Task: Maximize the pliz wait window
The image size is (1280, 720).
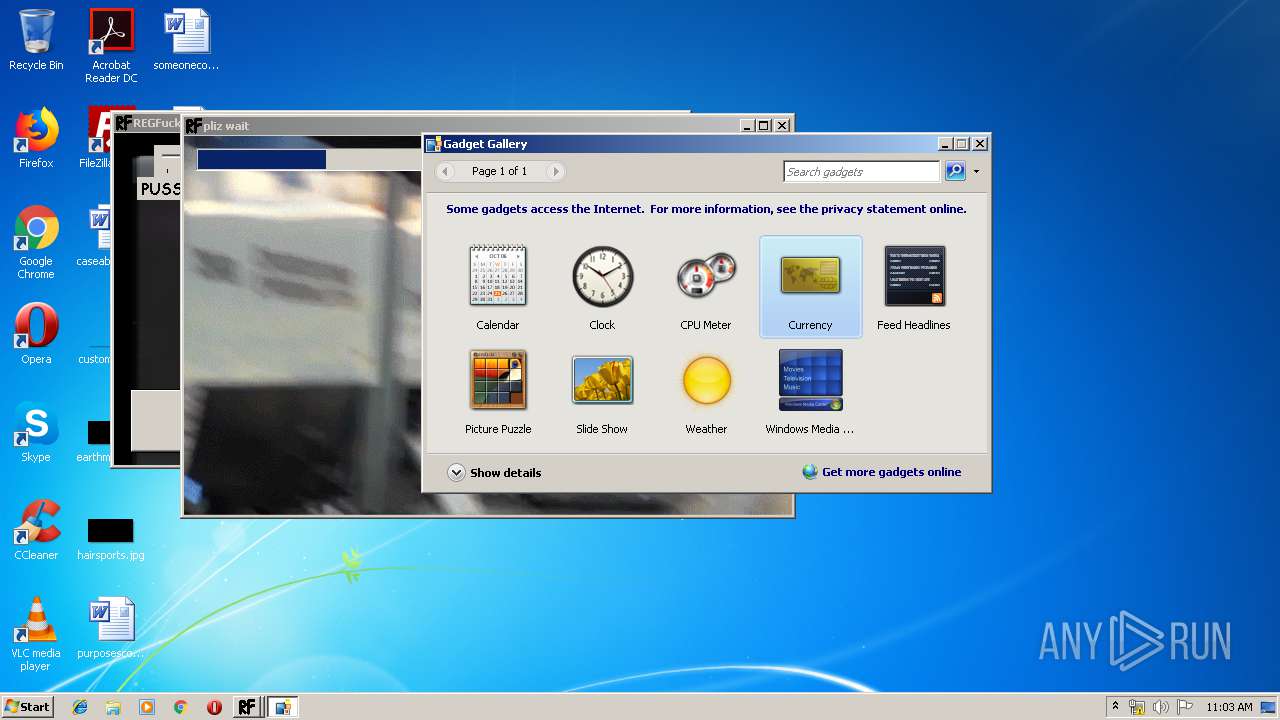Action: point(764,126)
